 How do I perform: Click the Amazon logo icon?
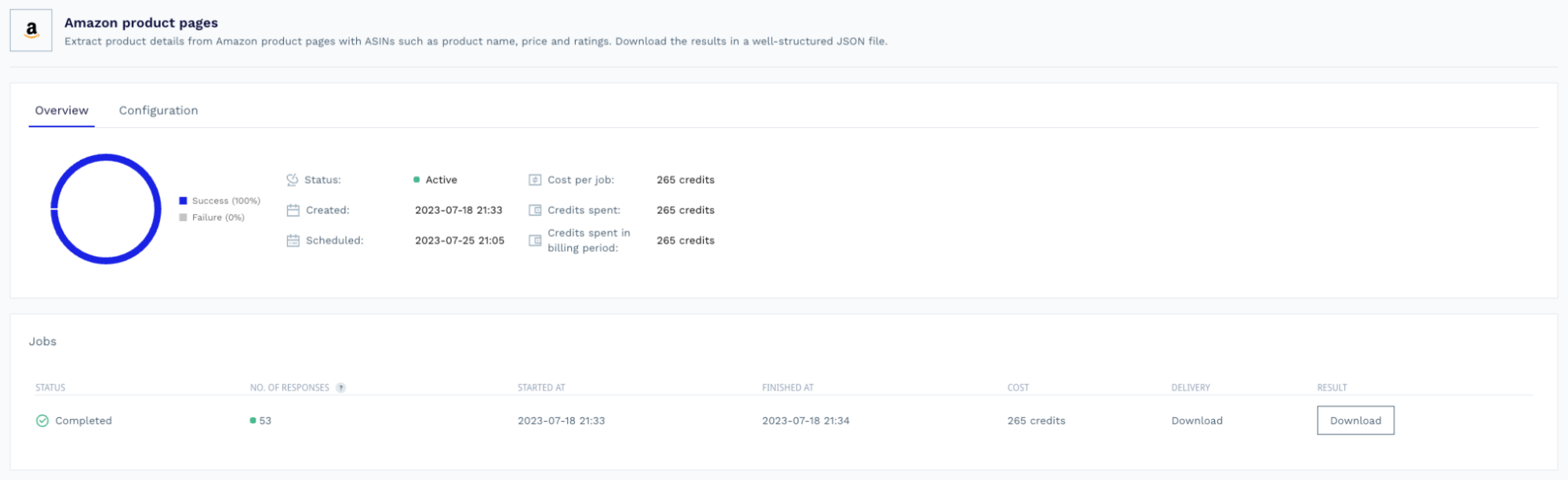(31, 31)
